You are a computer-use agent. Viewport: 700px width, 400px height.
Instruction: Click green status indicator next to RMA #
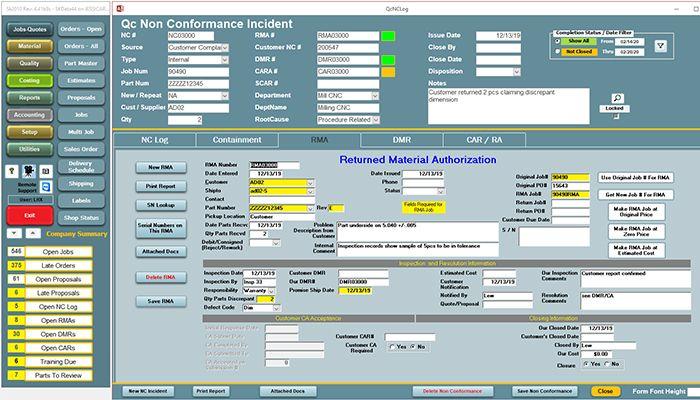(388, 36)
